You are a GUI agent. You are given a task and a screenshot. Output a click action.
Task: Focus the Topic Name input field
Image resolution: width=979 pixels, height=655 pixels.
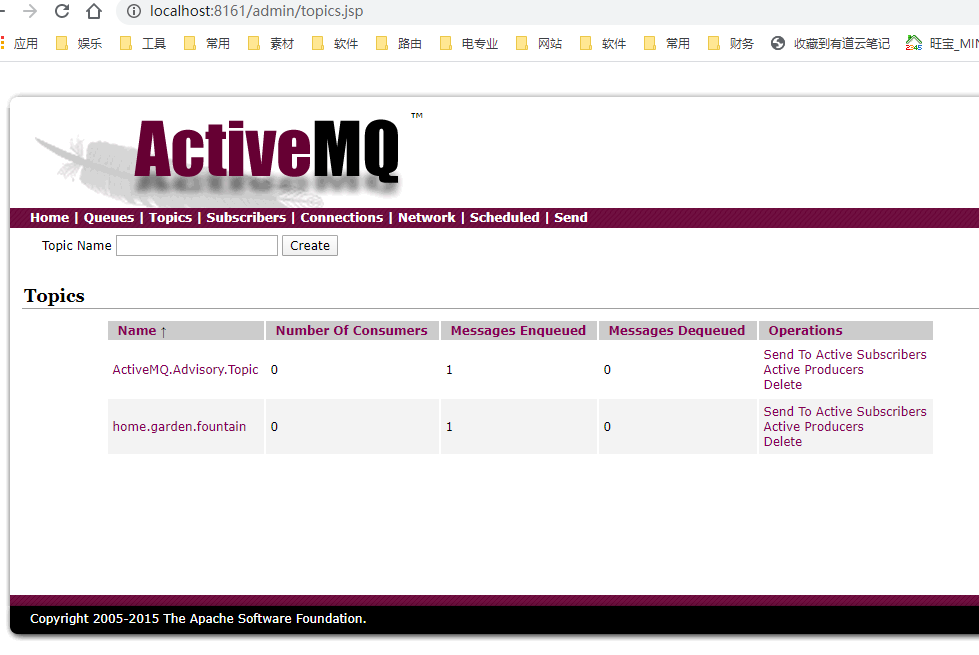197,246
